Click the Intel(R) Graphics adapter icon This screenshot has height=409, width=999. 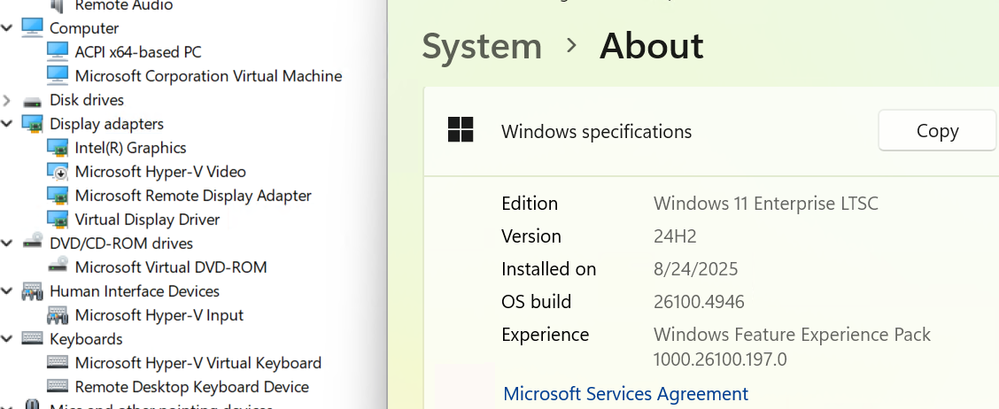[x=58, y=148]
